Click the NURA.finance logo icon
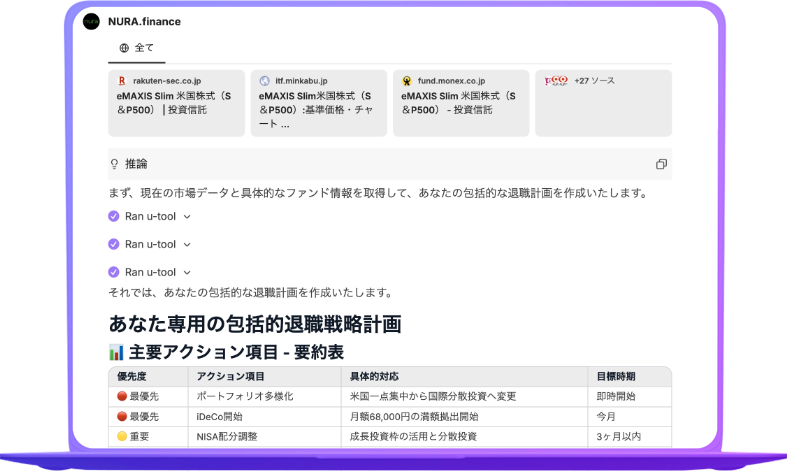Screen dimensions: 787x471 (x=91, y=21)
